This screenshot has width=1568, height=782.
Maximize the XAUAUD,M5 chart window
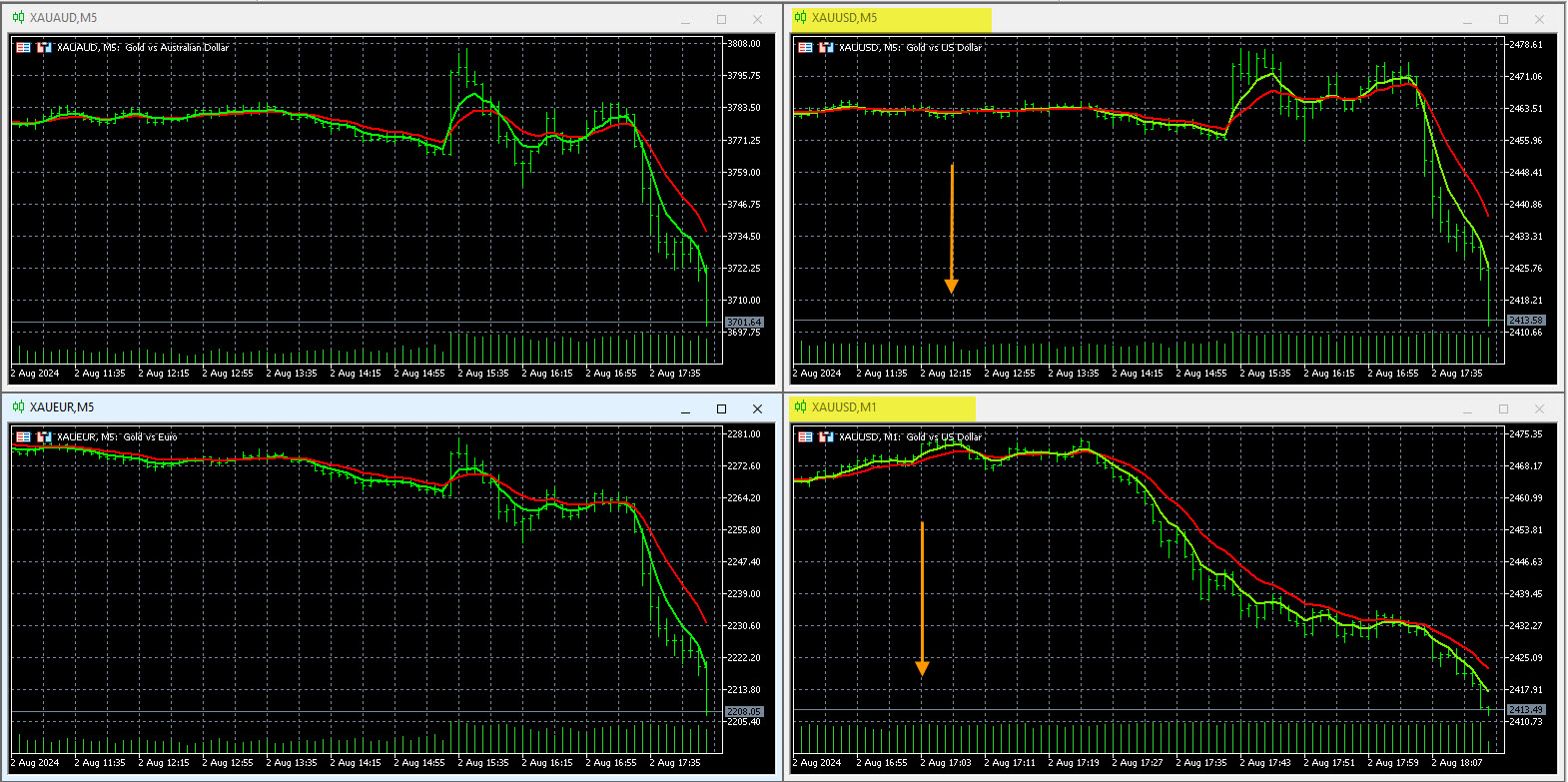[721, 19]
